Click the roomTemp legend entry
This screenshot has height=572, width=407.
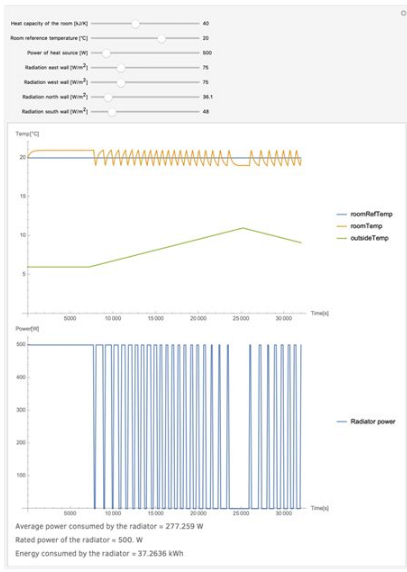360,226
